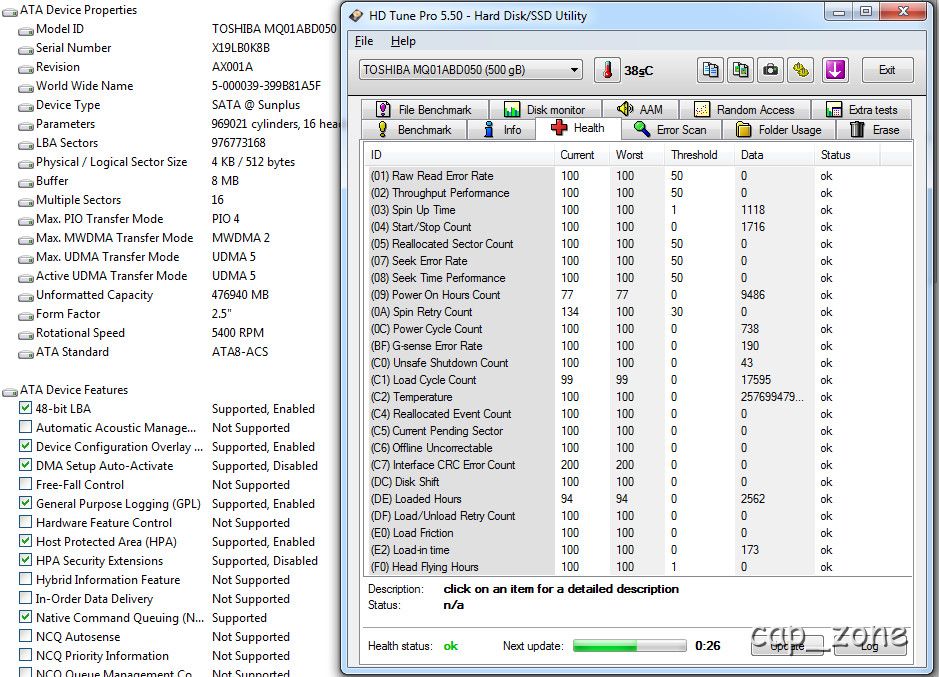
Task: Open the Disk monitor tab
Action: [544, 110]
